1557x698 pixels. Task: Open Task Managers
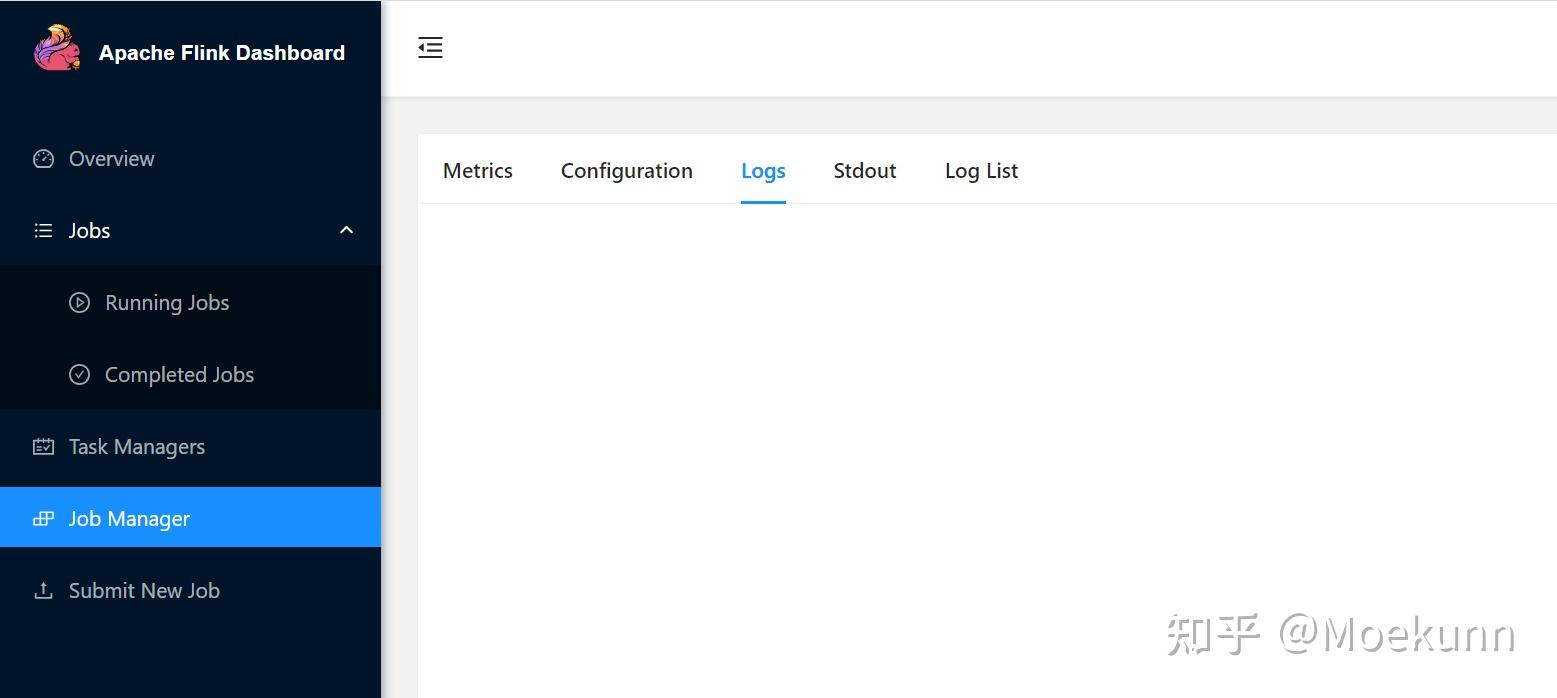[x=190, y=447]
